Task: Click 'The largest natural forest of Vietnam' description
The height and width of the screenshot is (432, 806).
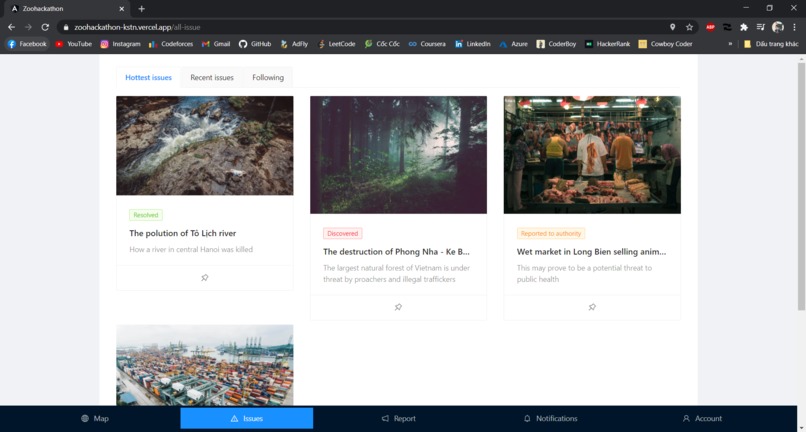Action: click(396, 274)
